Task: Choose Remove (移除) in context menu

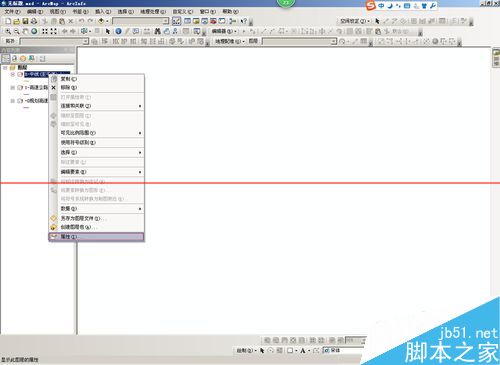Action: coord(97,87)
